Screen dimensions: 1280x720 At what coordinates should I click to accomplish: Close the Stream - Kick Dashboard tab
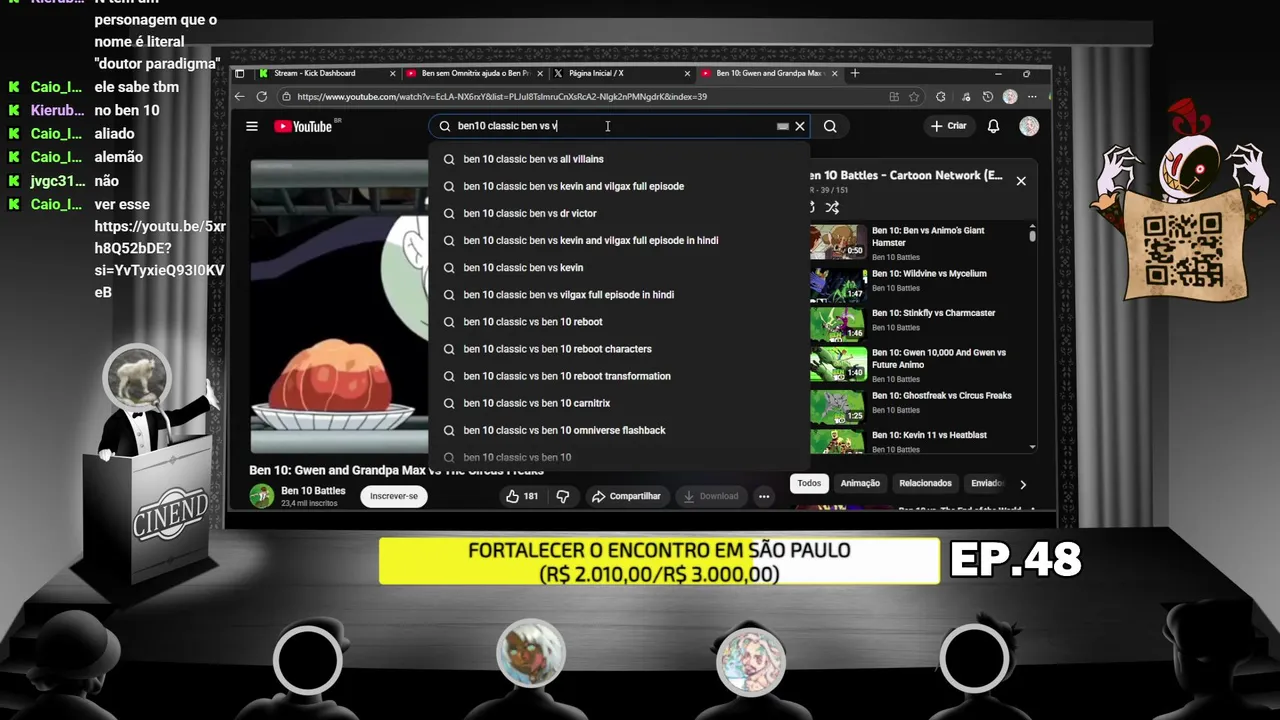393,73
